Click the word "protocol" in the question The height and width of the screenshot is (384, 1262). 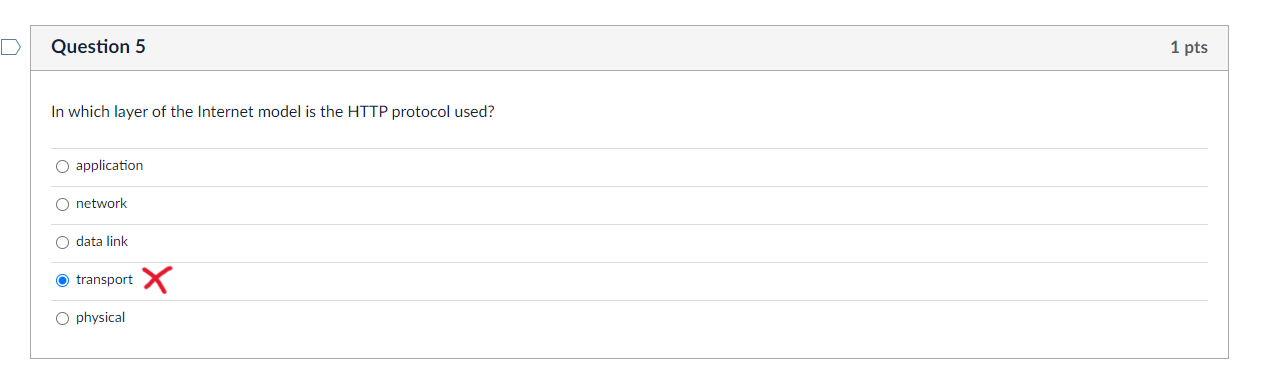421,112
